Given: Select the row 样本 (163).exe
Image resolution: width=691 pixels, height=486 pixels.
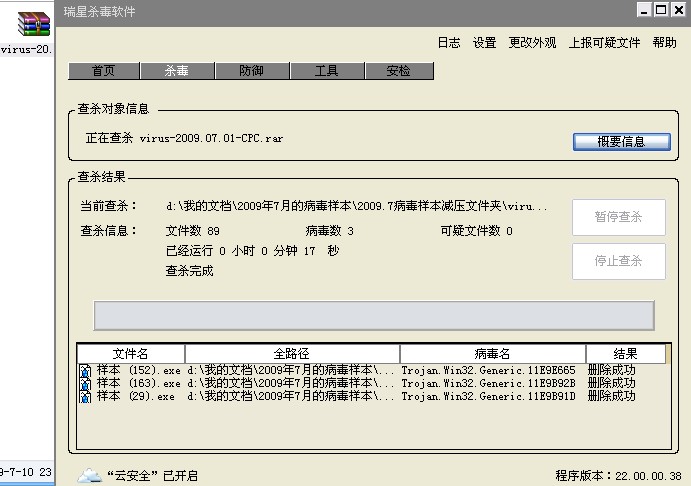Looking at the screenshot, I should (374, 383).
